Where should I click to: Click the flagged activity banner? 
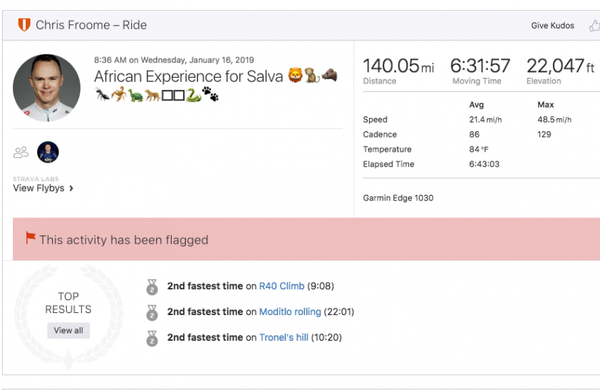[x=306, y=239]
